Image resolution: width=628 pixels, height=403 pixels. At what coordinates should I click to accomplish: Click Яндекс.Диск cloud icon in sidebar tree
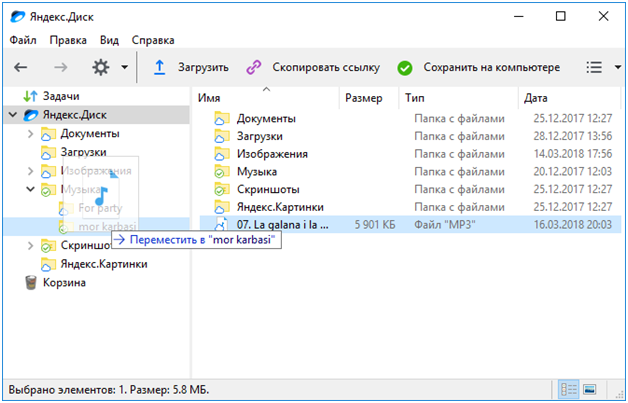point(31,115)
